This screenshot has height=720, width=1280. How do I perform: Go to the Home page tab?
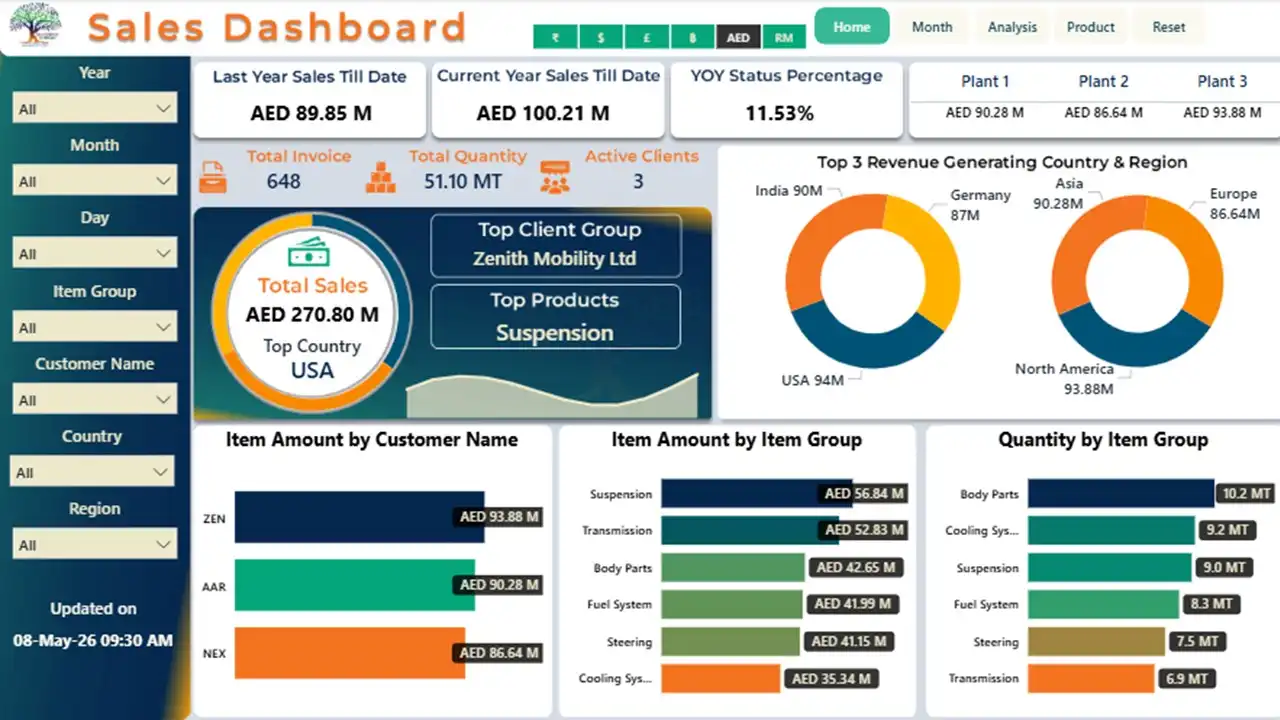[852, 27]
